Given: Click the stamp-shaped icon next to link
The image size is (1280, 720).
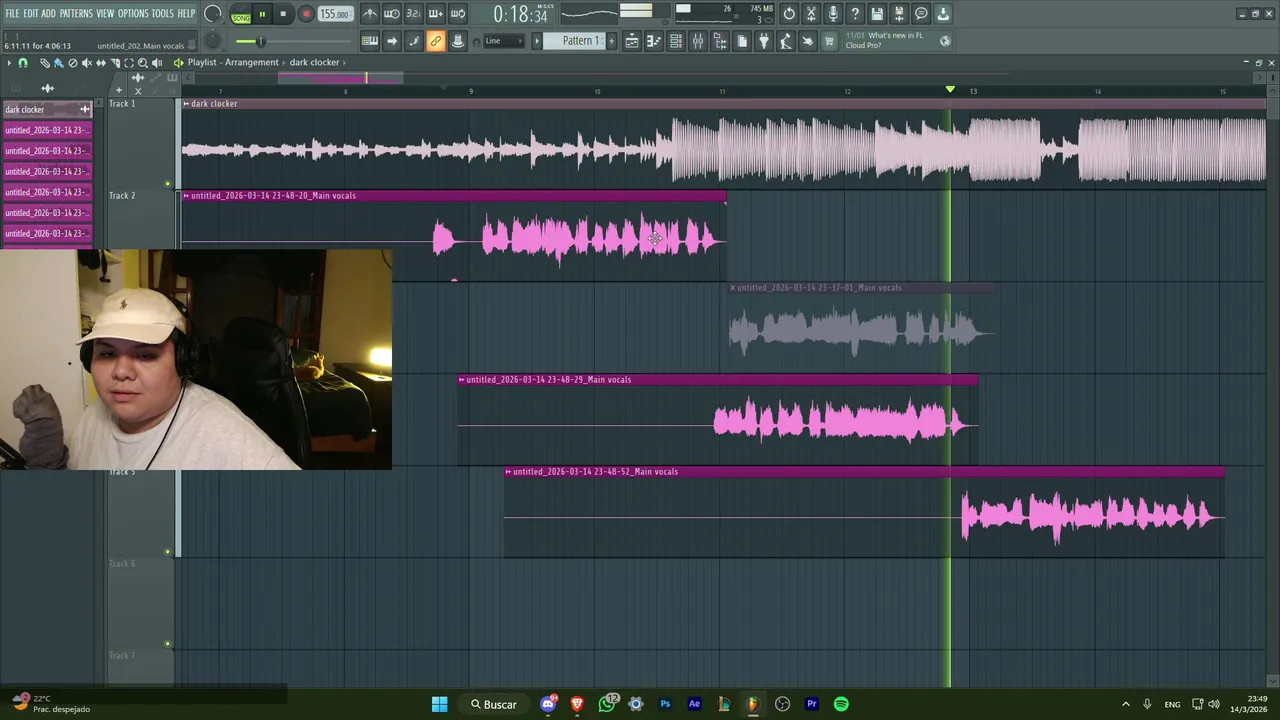Looking at the screenshot, I should click(457, 41).
